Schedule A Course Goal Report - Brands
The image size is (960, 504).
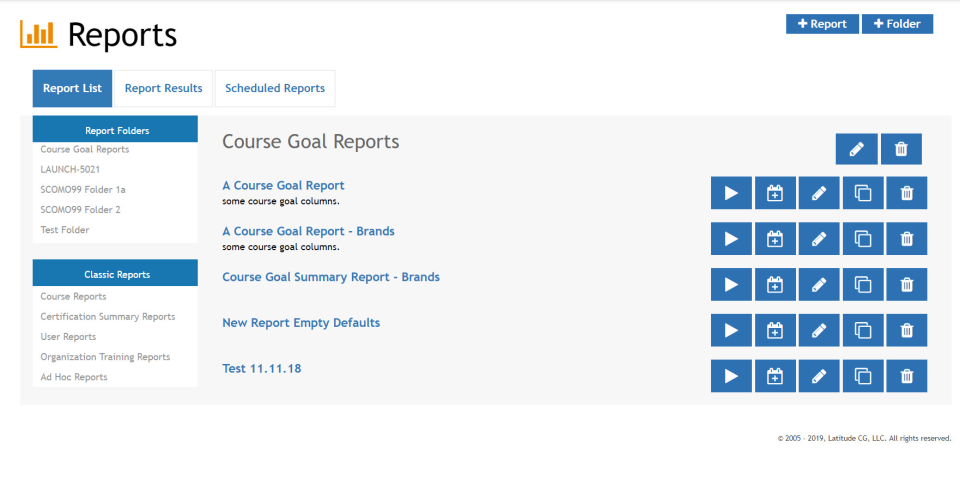(775, 239)
